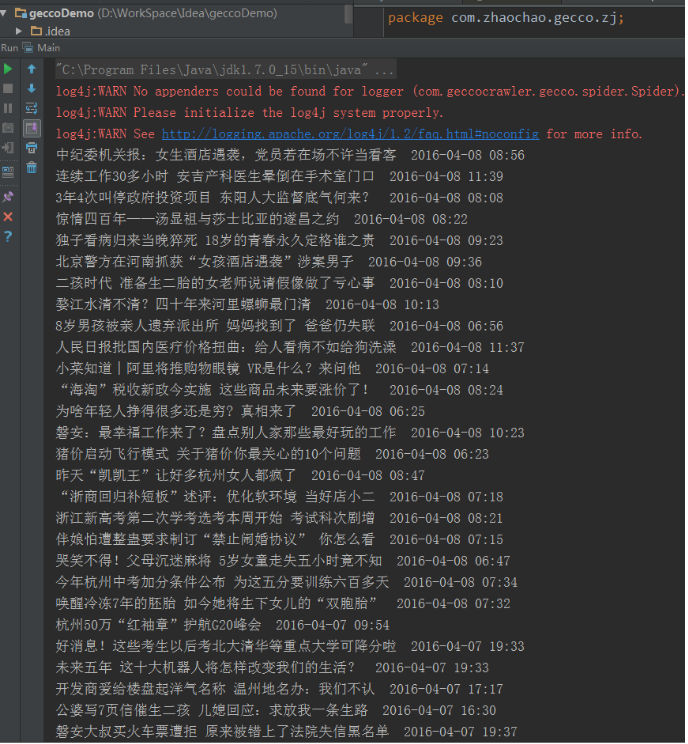Click the package com.zhaochao.gecco.zj line in the editor
Screen dimensions: 688x744
(506, 18)
